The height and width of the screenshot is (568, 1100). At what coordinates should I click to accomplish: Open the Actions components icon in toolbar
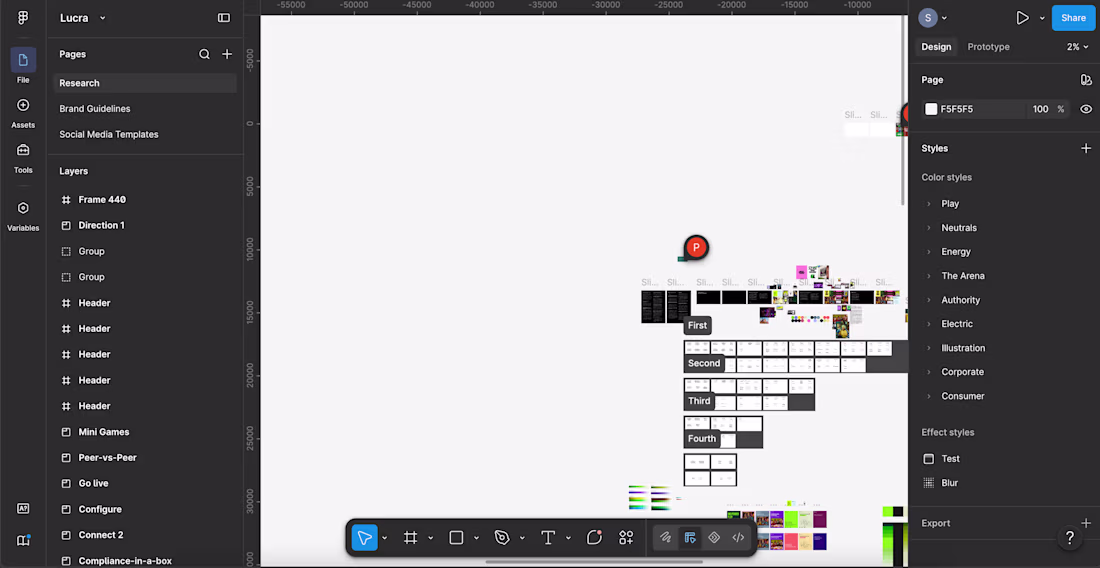[x=626, y=538]
